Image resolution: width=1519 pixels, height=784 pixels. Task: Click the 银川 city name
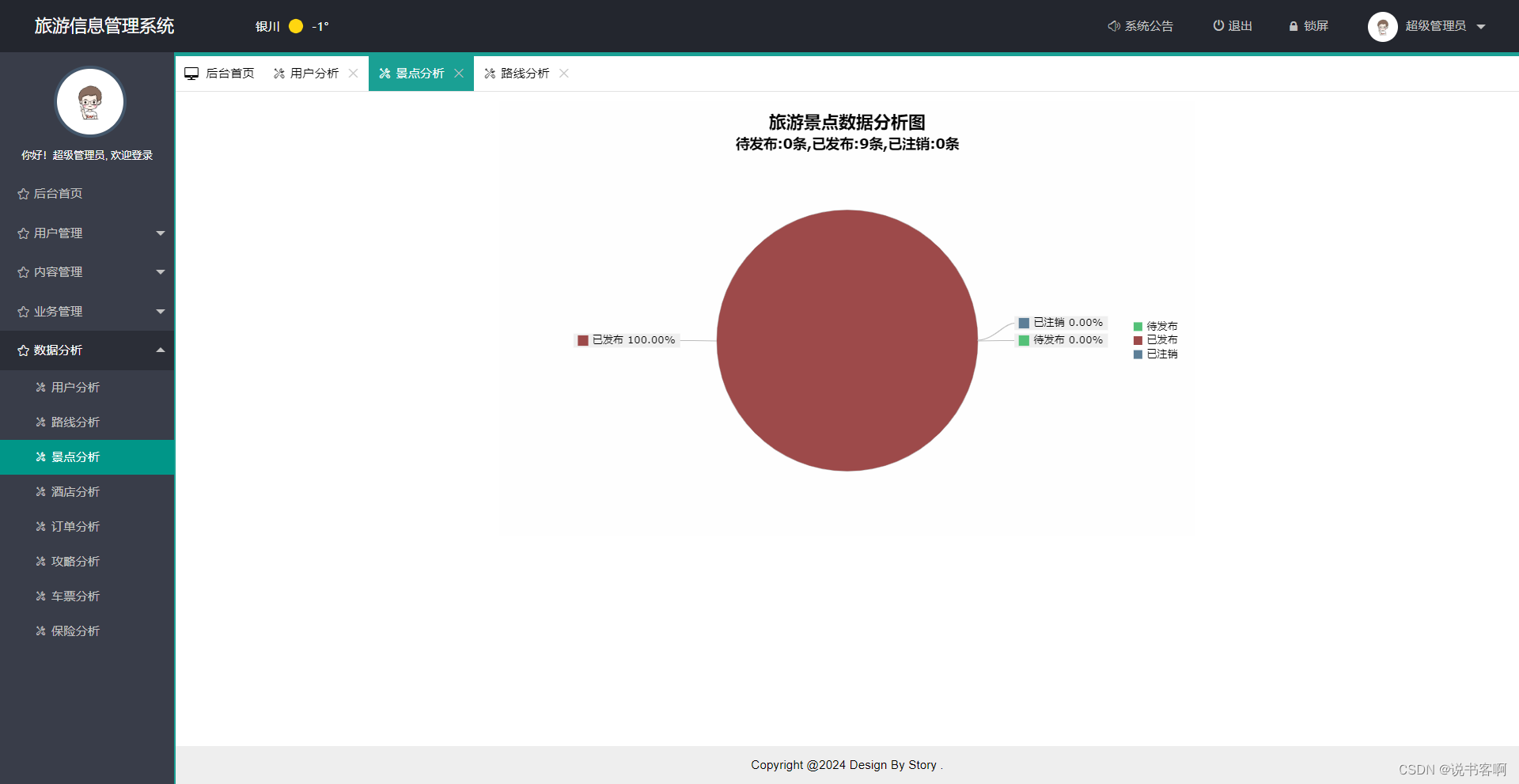coord(267,26)
